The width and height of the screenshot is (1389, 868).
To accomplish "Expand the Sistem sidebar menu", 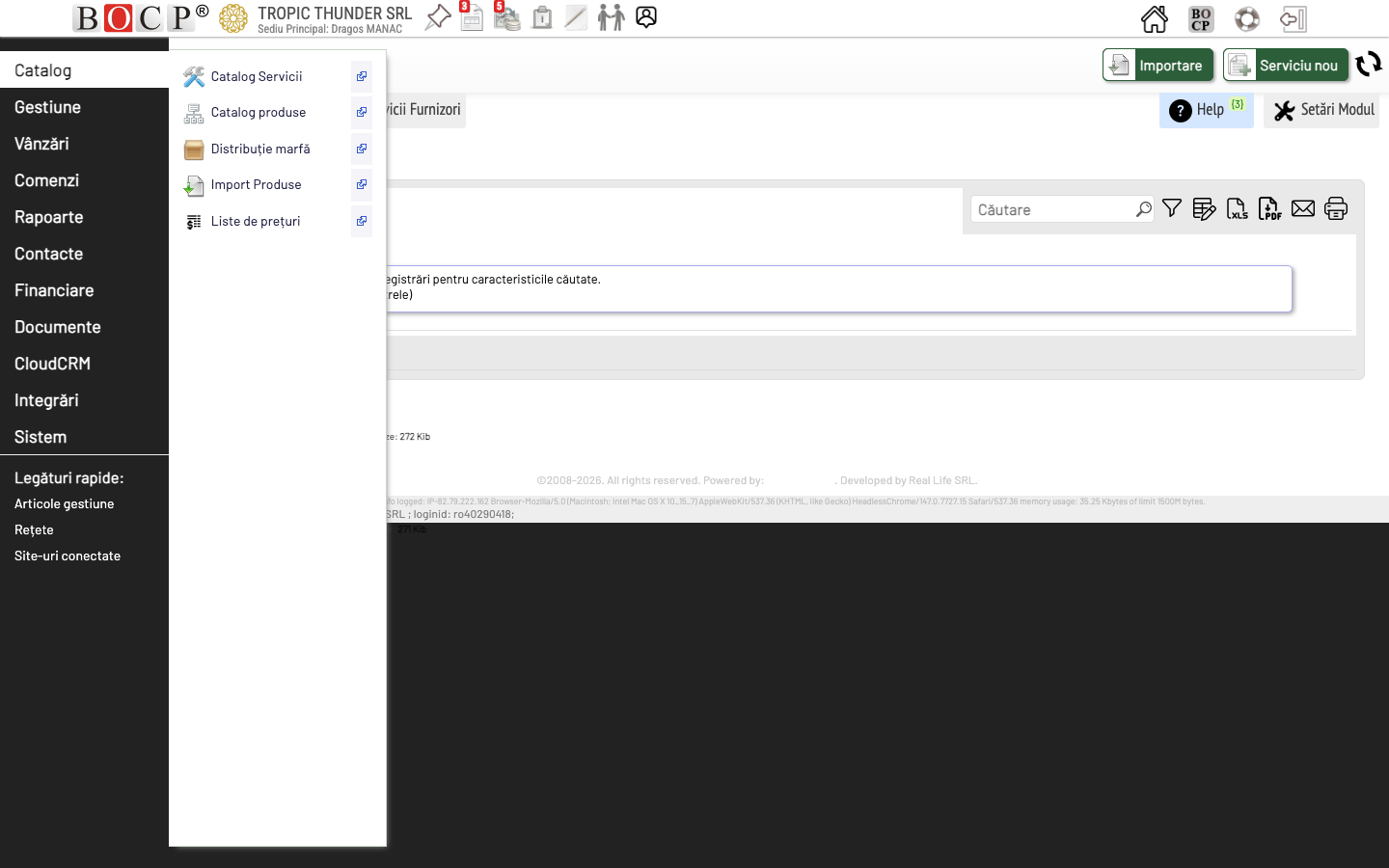I will coord(41,437).
